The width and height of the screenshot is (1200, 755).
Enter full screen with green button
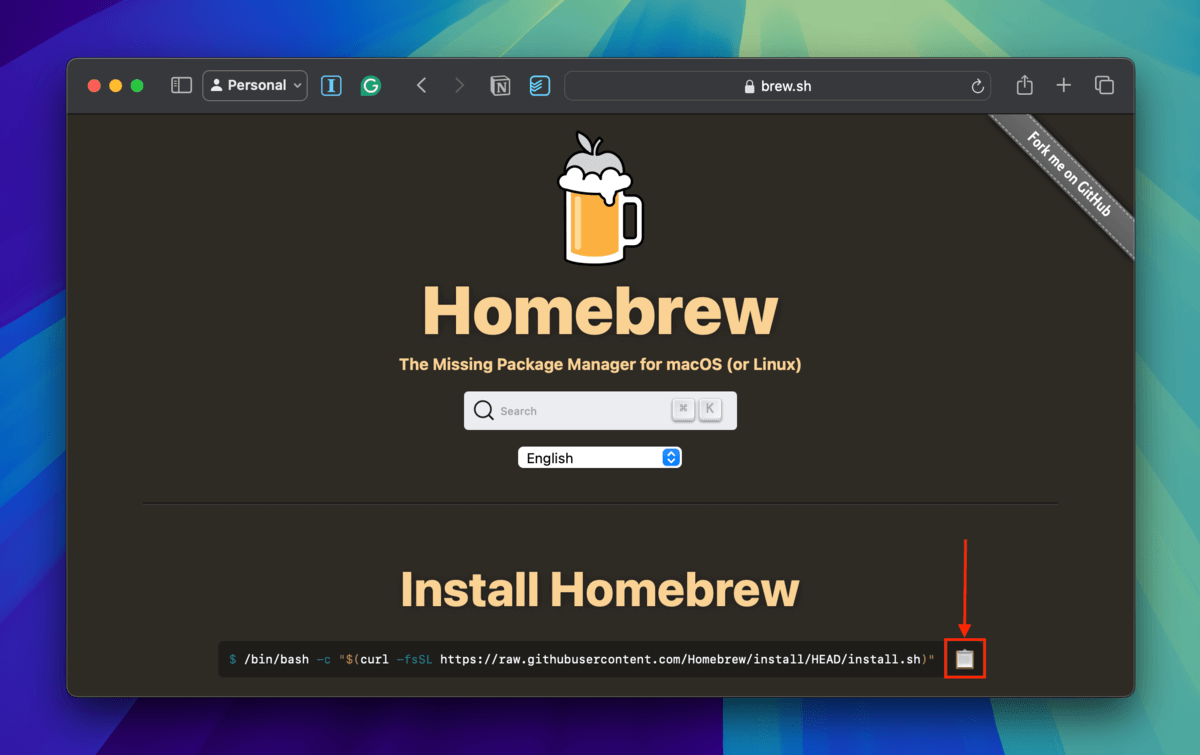point(137,86)
